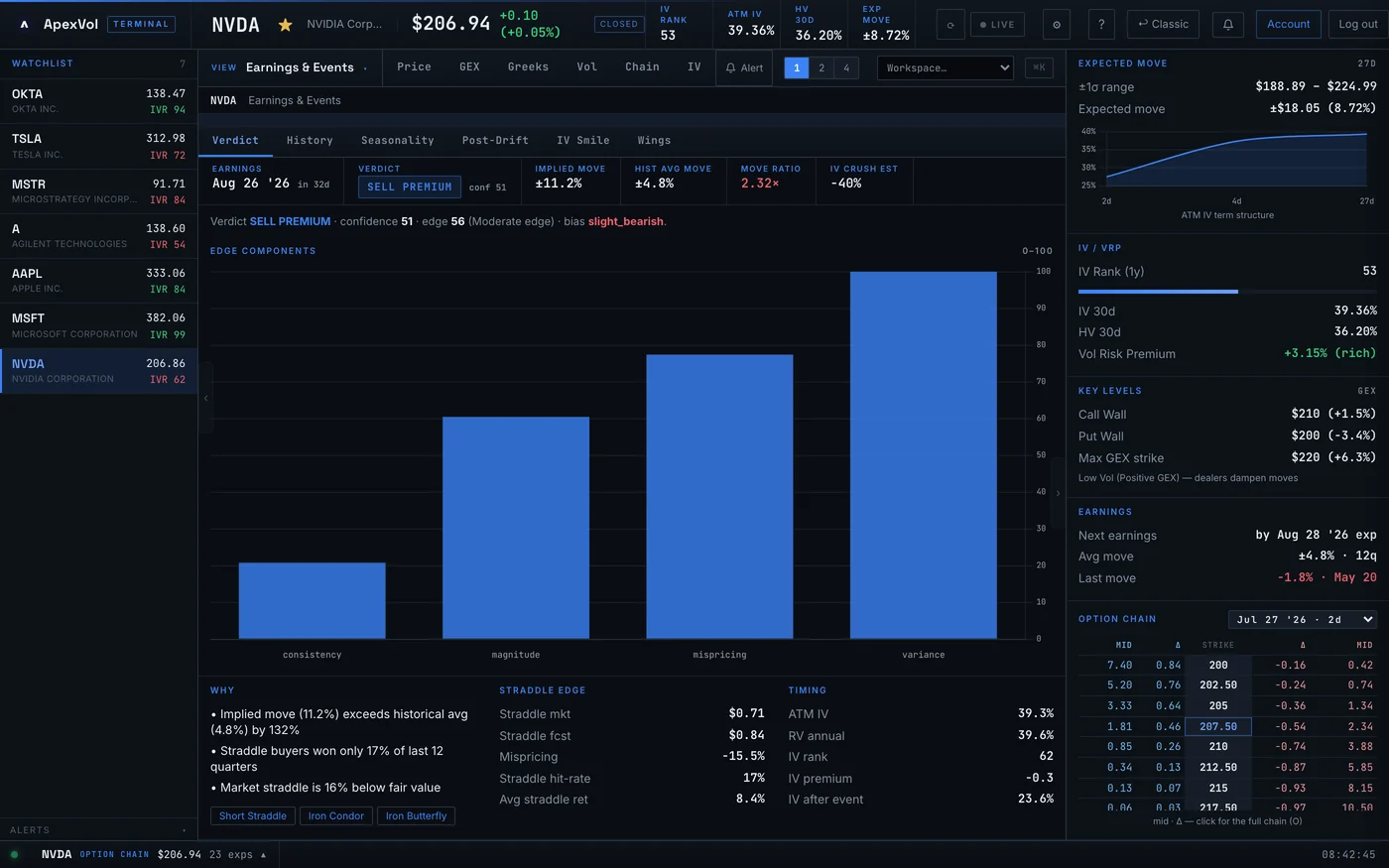Open the Seasonality tab
The image size is (1389, 868).
398,140
